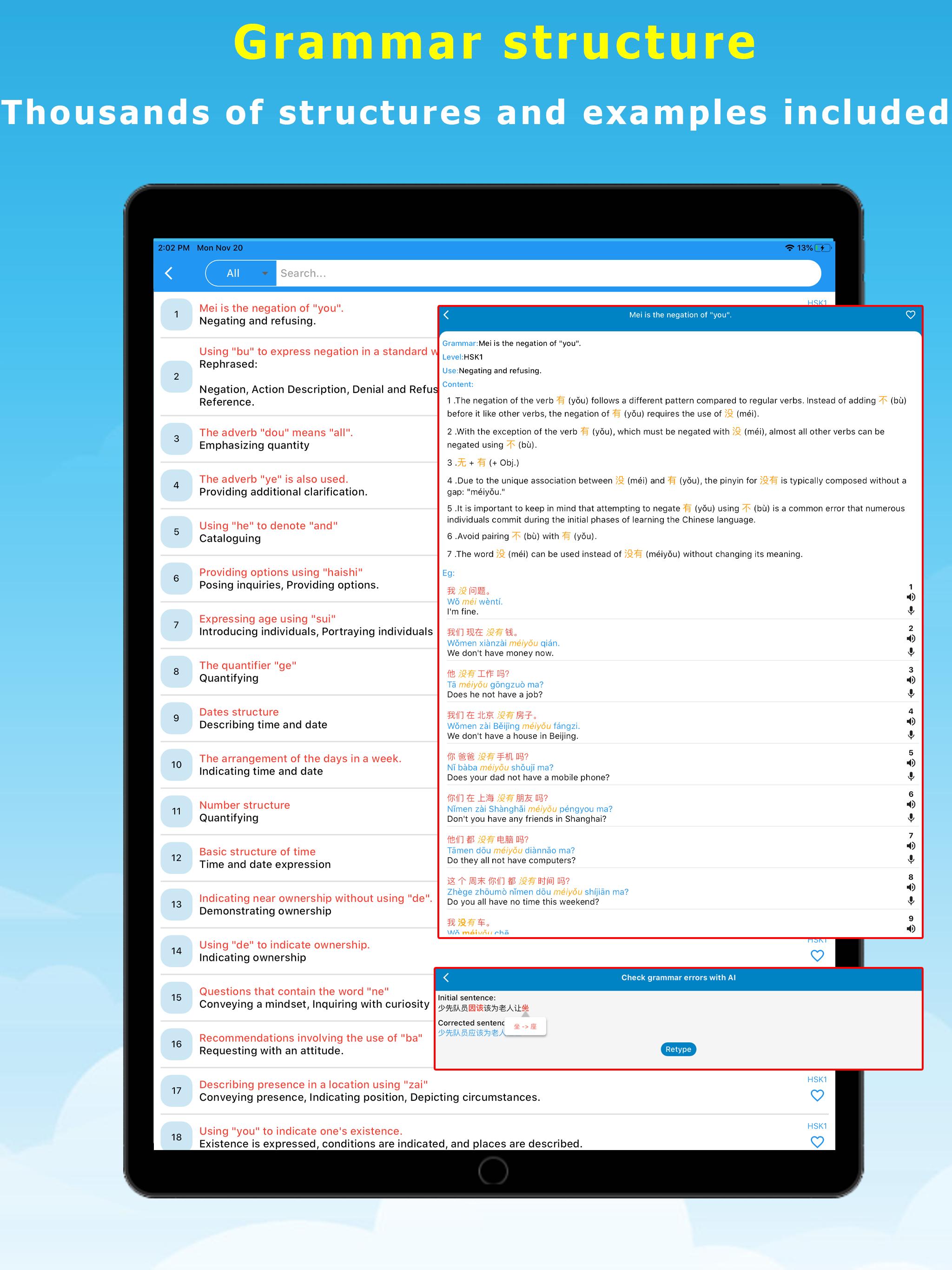
Task: Tap the number 5 badge in the list
Action: point(176,532)
